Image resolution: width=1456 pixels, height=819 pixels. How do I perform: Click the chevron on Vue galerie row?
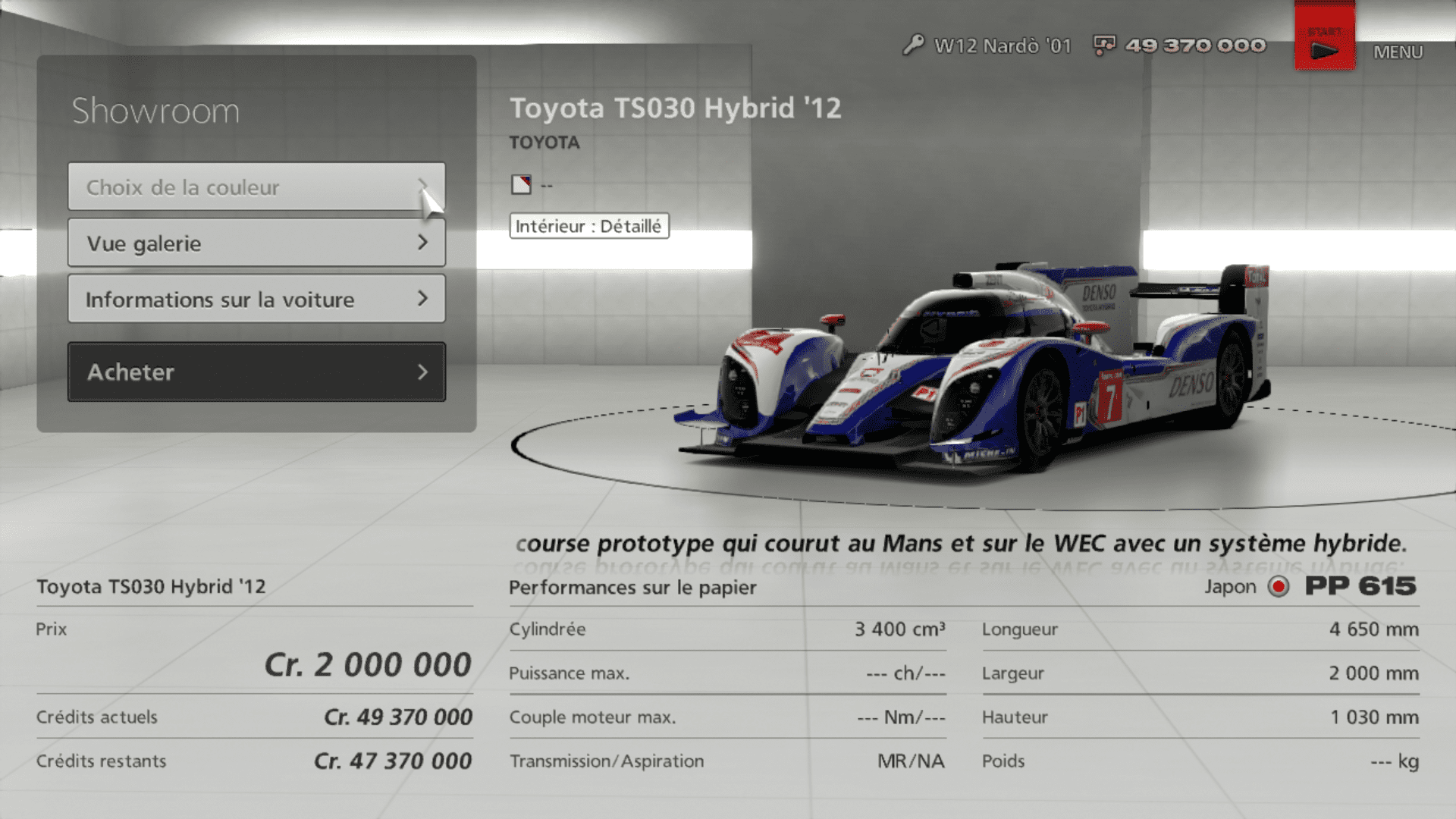tap(422, 243)
